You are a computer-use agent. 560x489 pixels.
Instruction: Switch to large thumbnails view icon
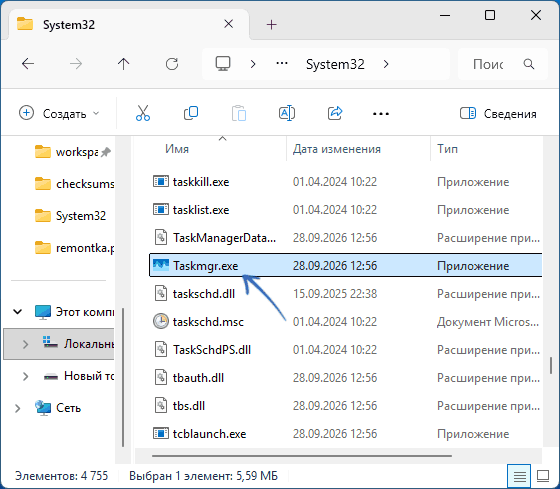[543, 476]
